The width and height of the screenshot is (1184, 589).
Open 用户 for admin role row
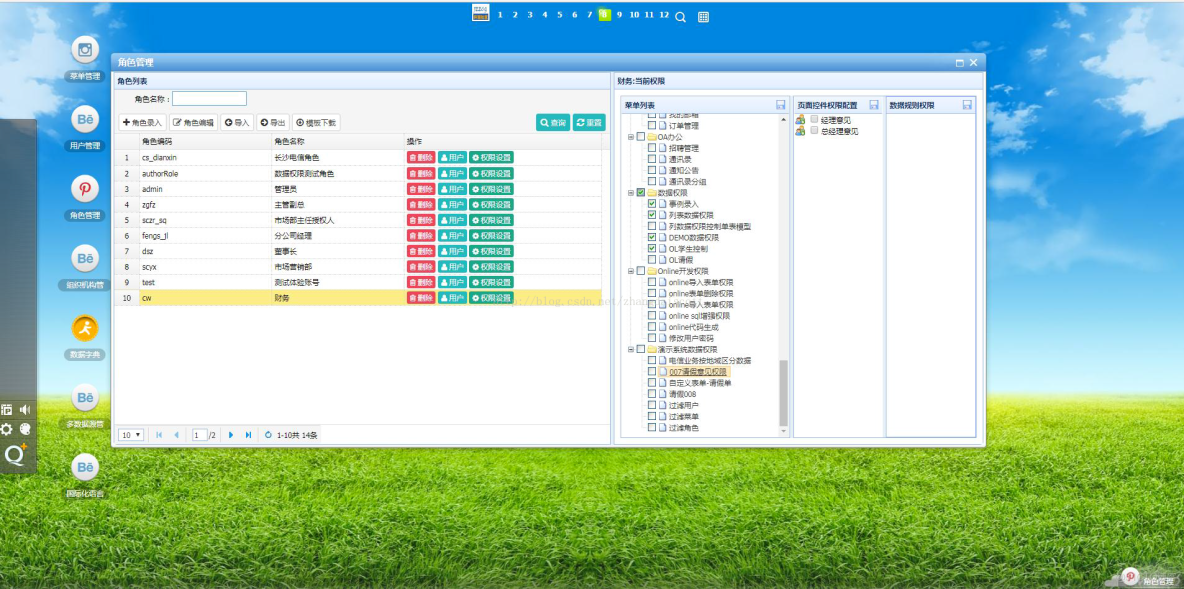pyautogui.click(x=452, y=189)
